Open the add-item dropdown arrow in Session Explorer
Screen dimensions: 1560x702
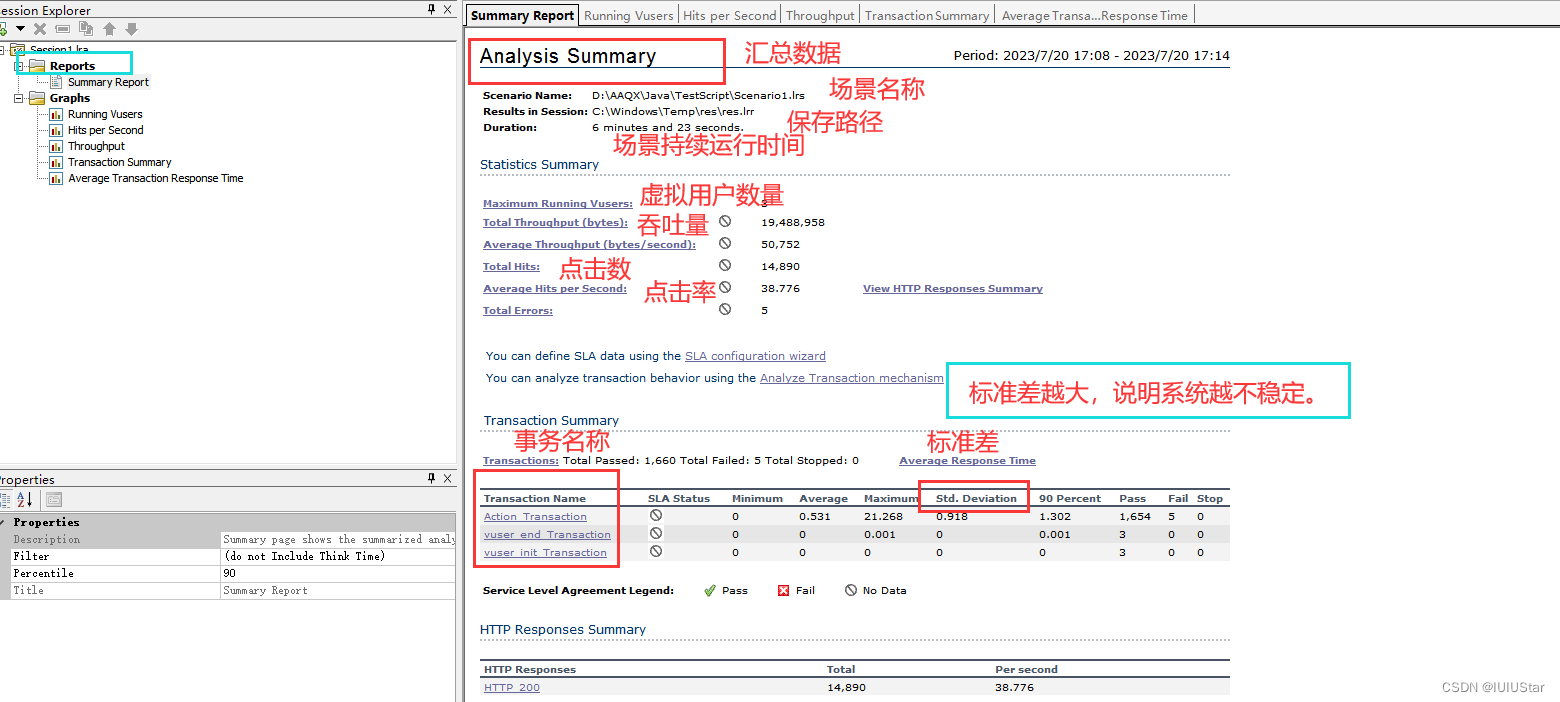(20, 28)
